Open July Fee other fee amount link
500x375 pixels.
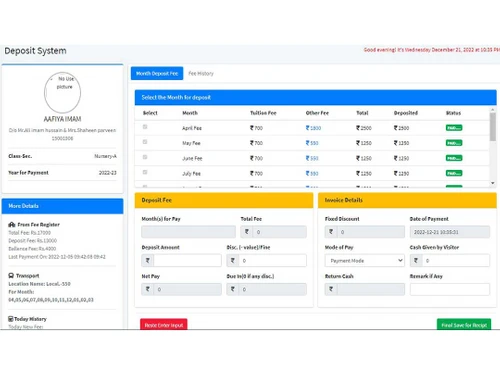pyautogui.click(x=312, y=173)
